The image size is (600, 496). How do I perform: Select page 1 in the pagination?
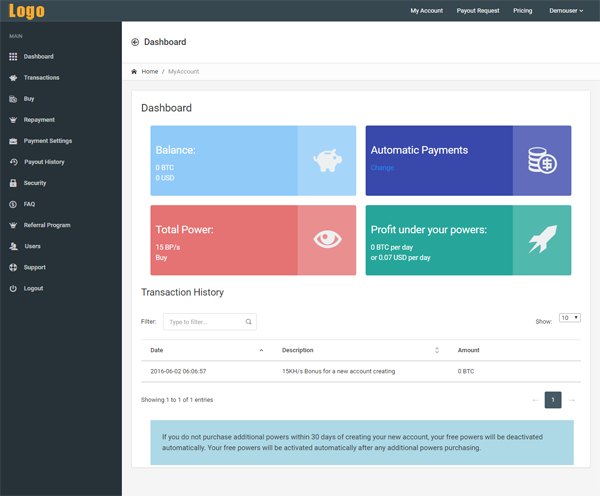[553, 400]
